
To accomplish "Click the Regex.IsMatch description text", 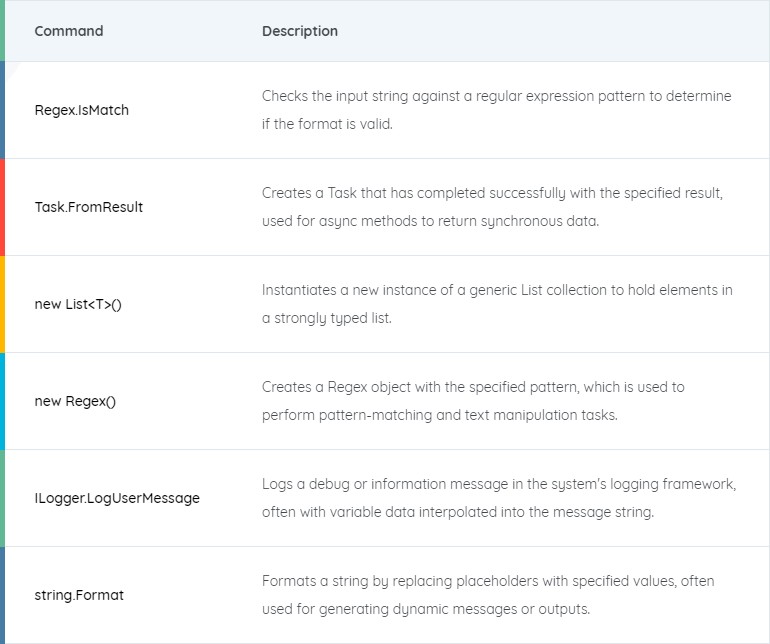I will pyautogui.click(x=496, y=110).
